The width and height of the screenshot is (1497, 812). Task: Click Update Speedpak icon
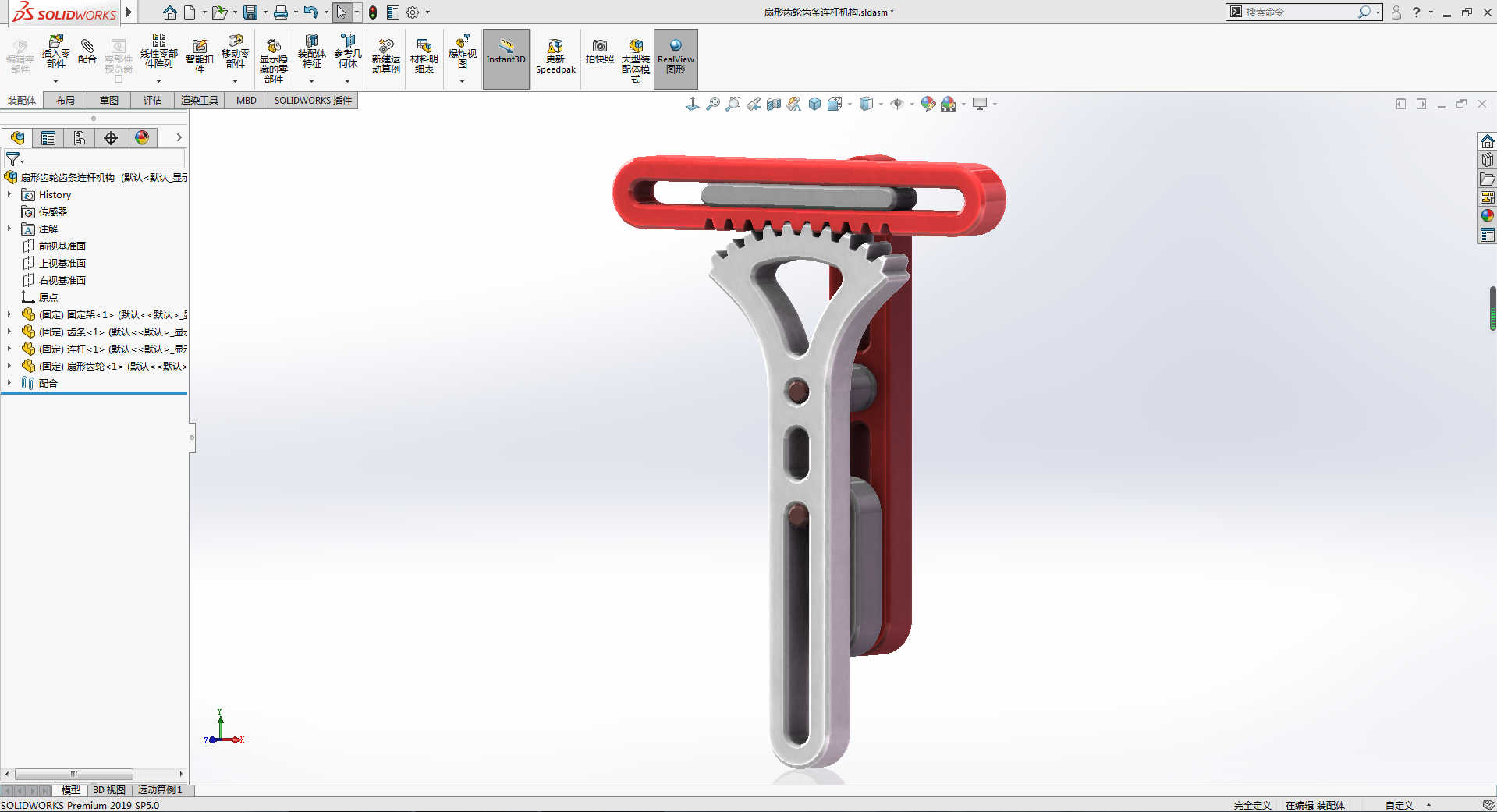coord(555,56)
